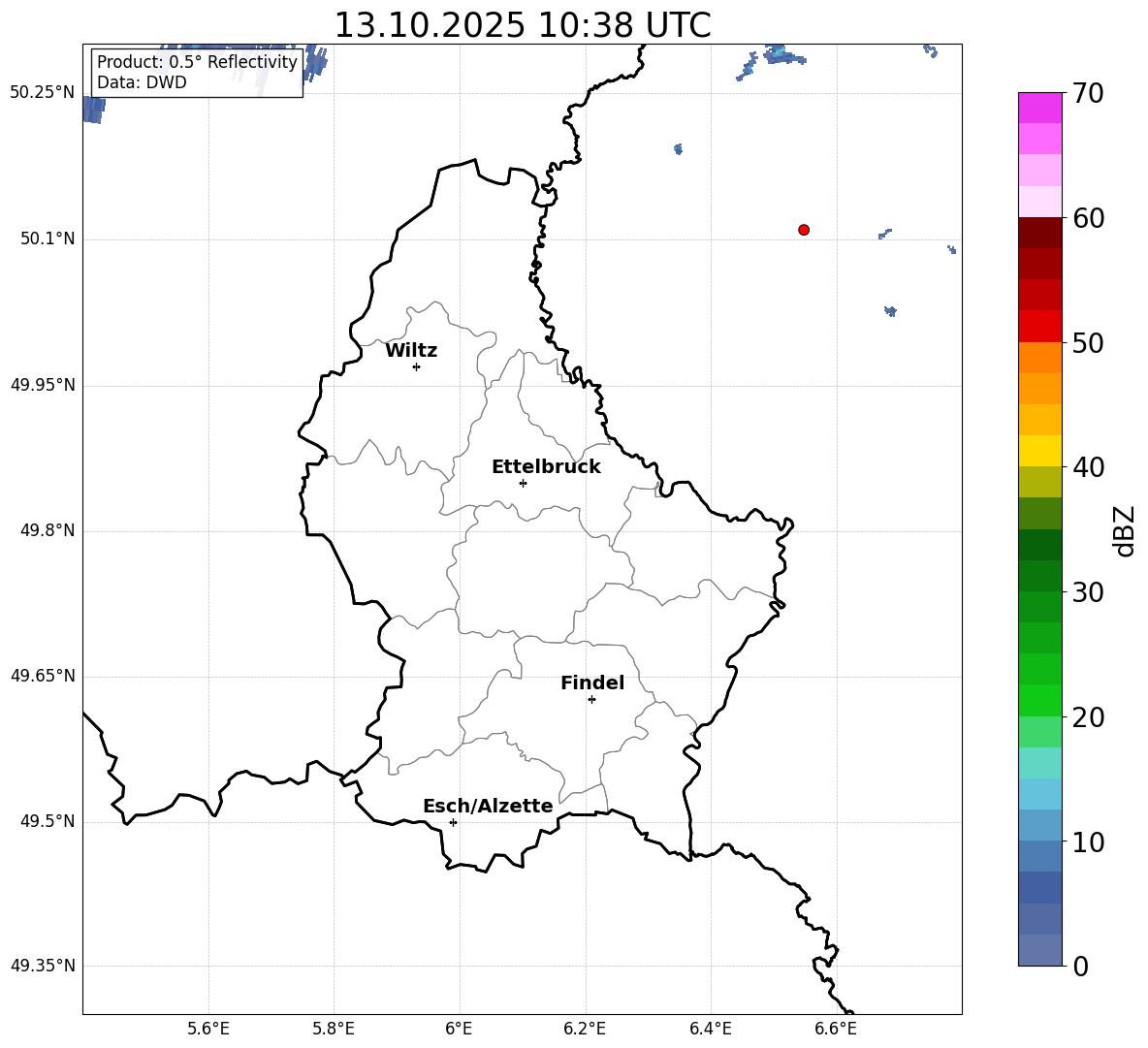Click the radar echo near the top-right corner
The width and height of the screenshot is (1148, 1048).
coord(931,50)
